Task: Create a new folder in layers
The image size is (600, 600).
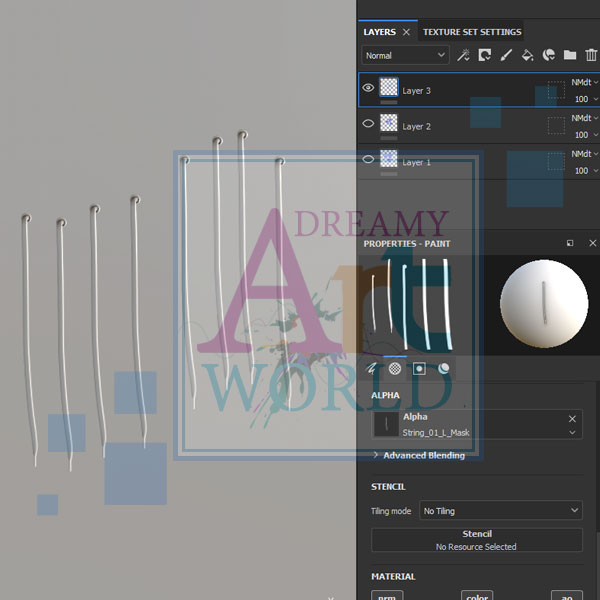Action: pos(570,56)
